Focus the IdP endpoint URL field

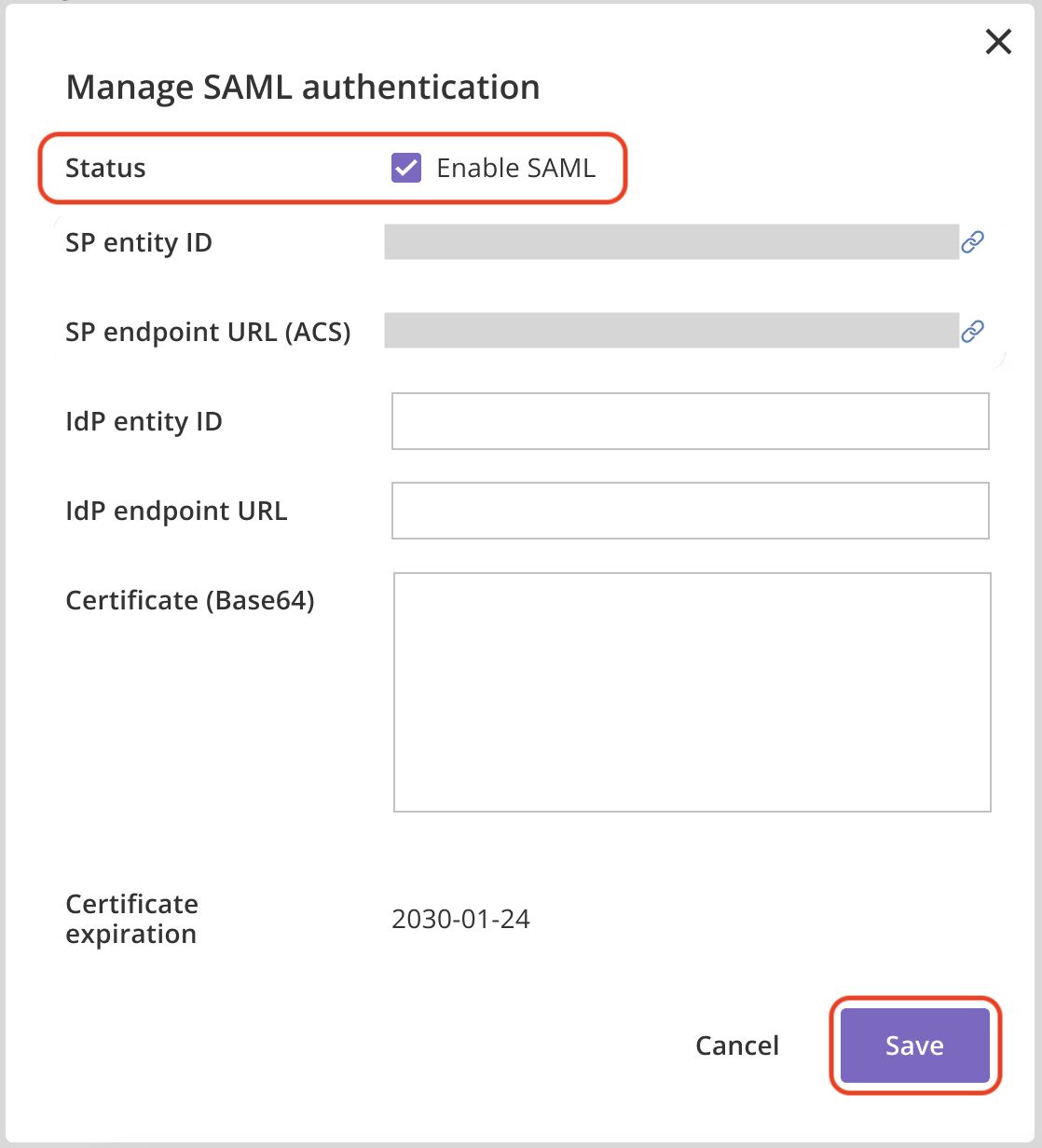coord(691,511)
